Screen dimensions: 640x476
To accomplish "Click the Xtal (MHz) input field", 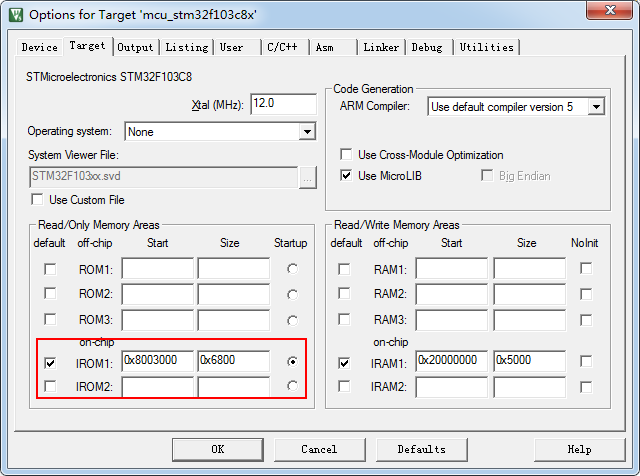I will point(284,105).
